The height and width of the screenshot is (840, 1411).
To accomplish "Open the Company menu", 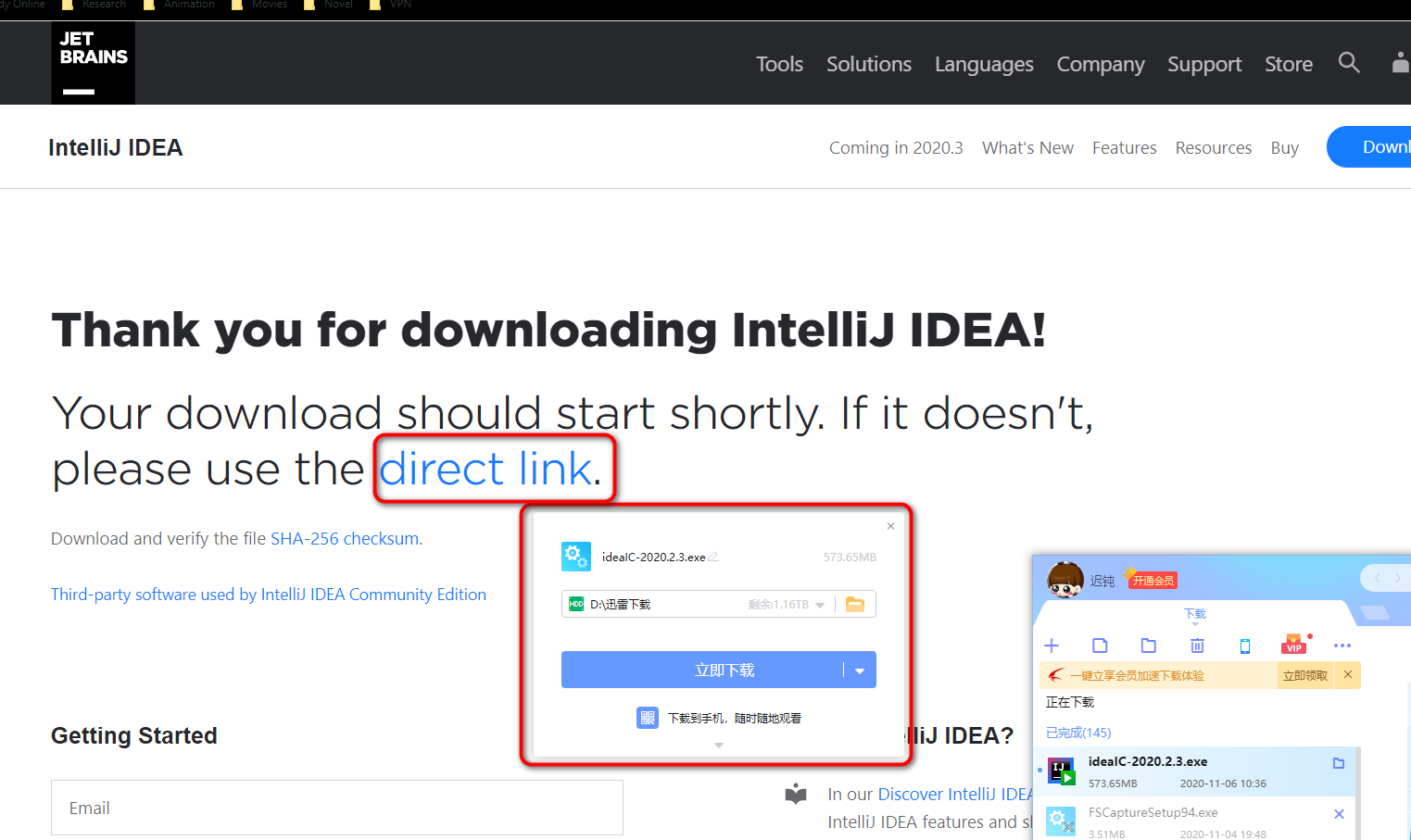I will tap(1101, 64).
